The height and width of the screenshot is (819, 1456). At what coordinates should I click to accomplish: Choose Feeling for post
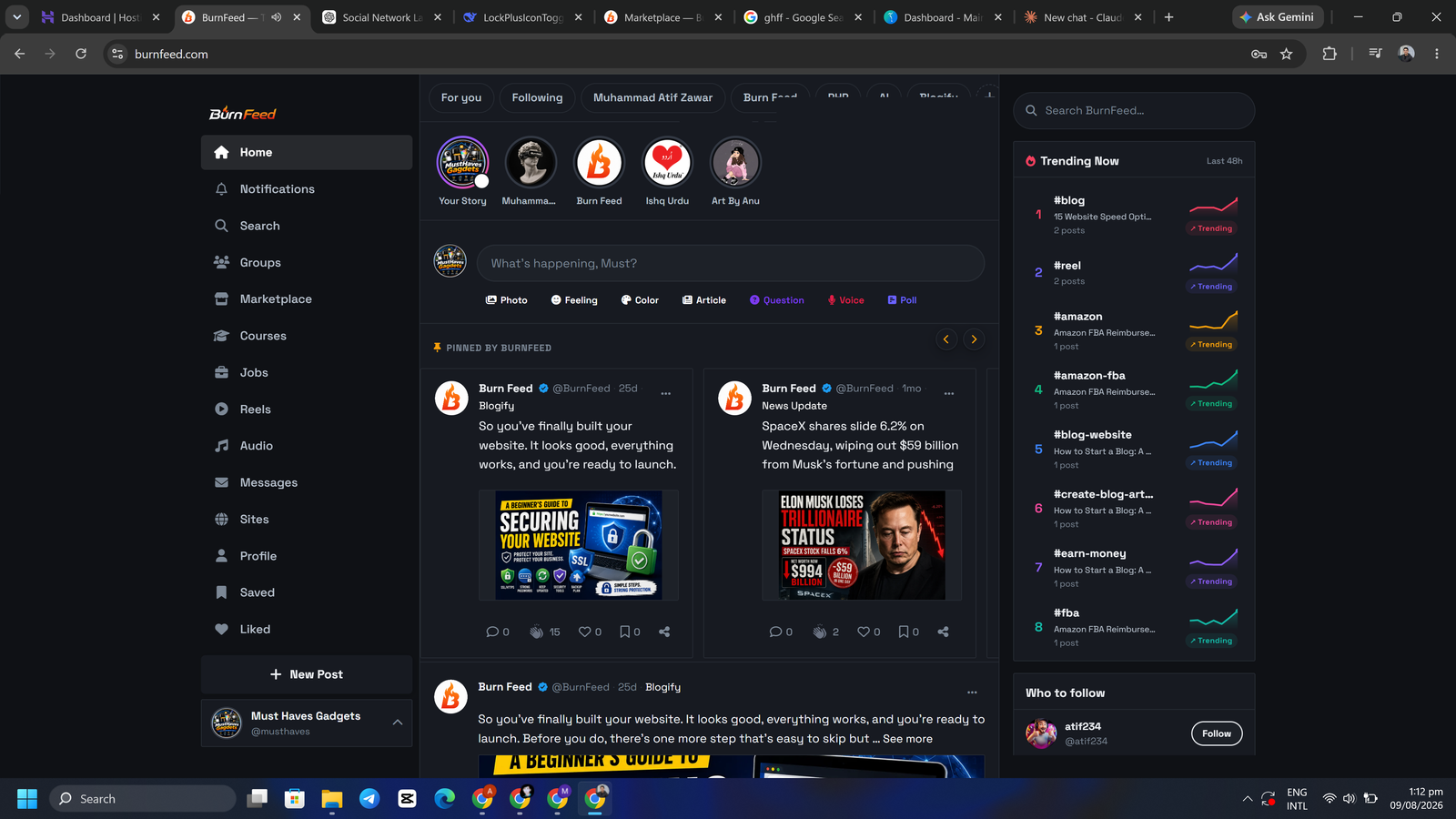(x=574, y=300)
